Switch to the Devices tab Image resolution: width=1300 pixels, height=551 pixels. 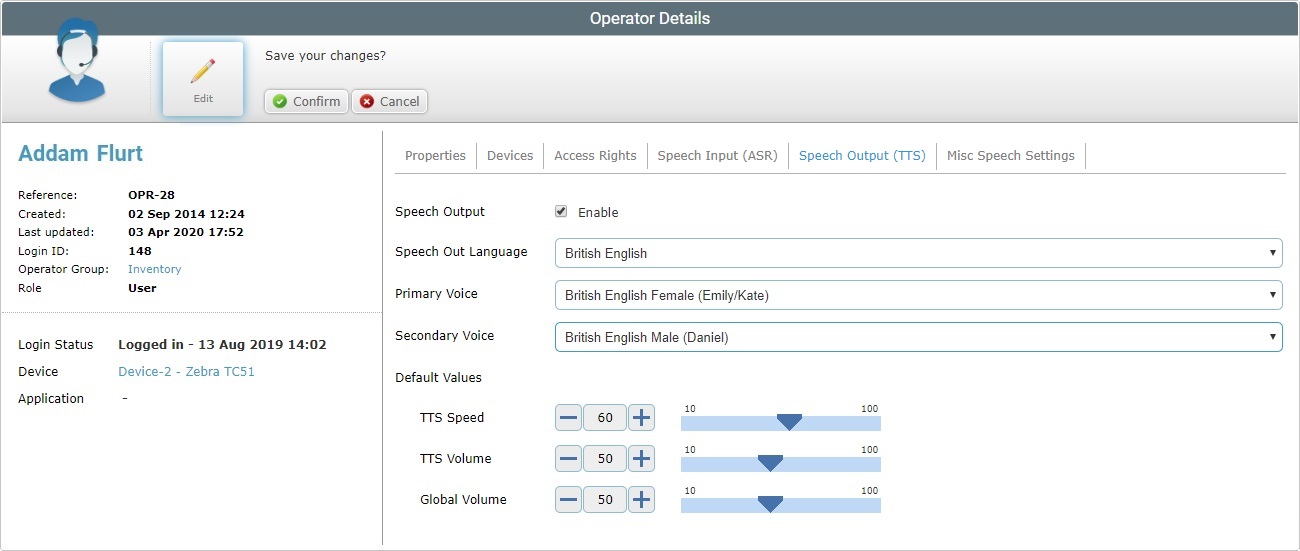coord(510,155)
